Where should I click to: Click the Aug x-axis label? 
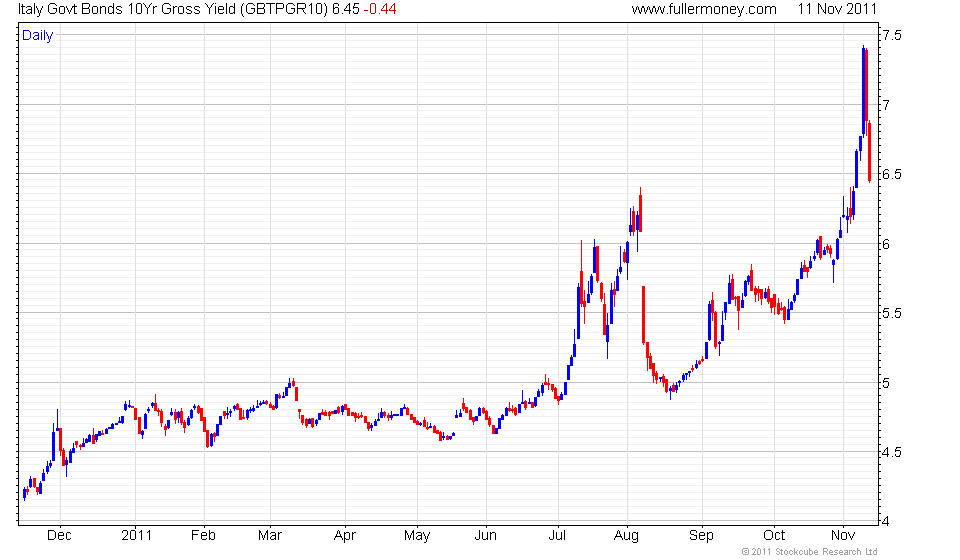626,536
